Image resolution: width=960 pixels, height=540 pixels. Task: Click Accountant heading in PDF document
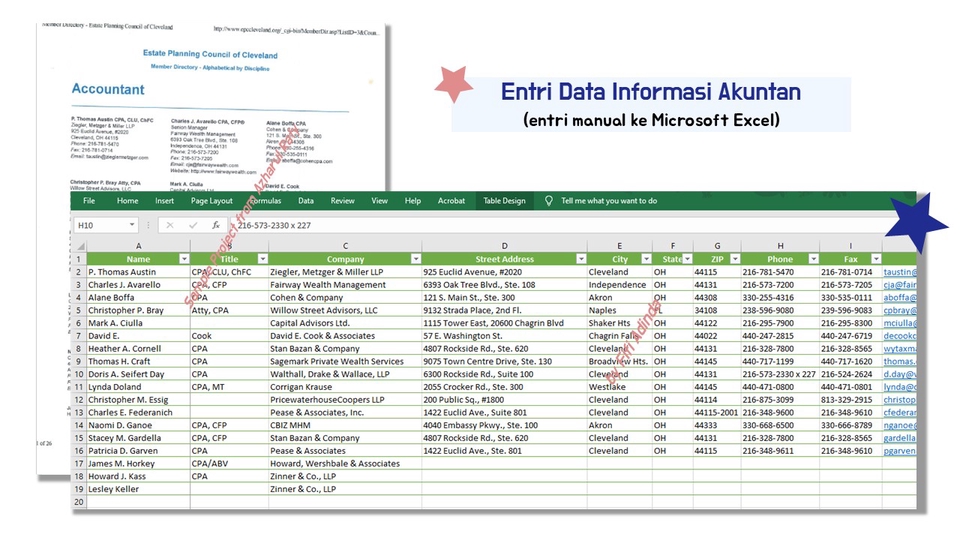[108, 89]
